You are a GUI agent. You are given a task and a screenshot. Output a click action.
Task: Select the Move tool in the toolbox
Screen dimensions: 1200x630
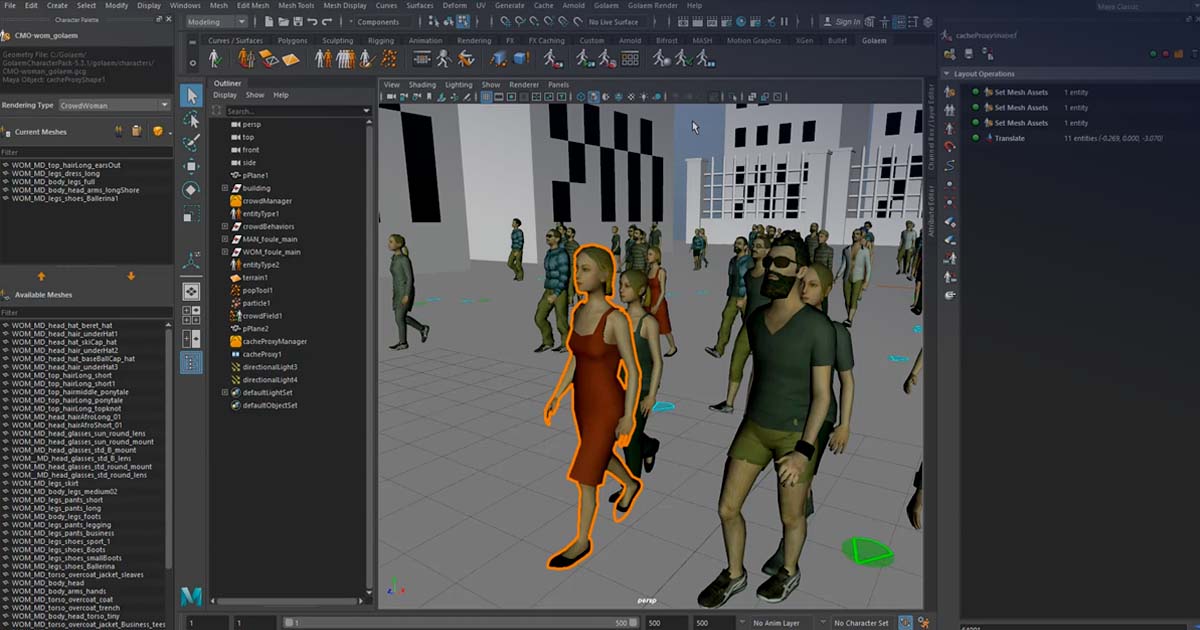(193, 166)
